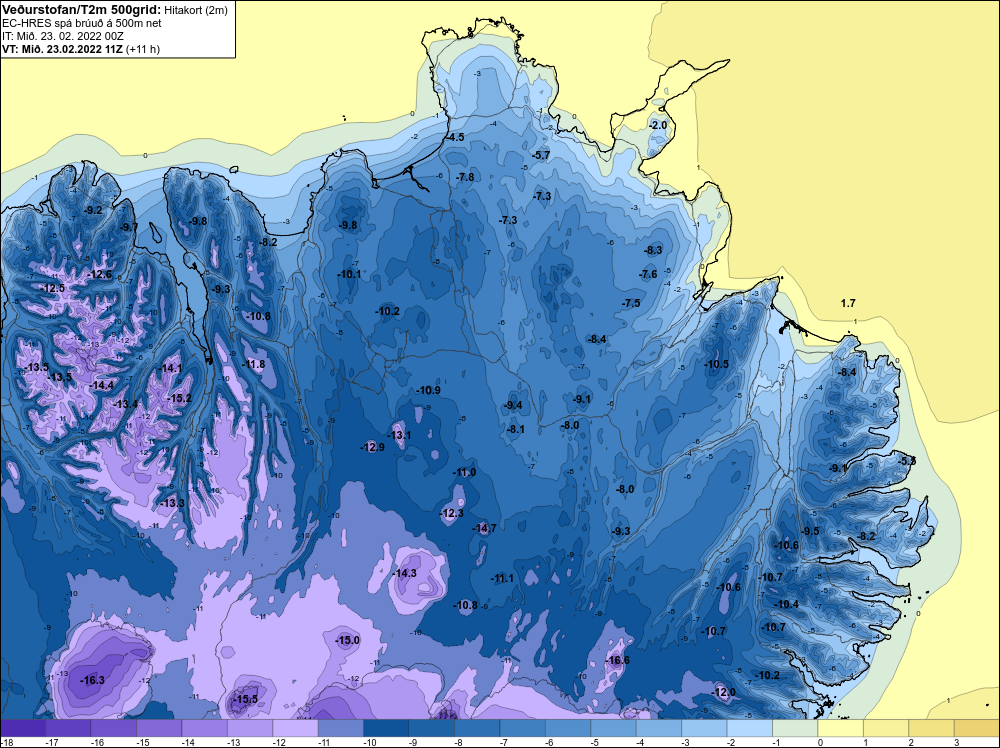Viewport: 1000px width, 748px height.
Task: Click the '-9.5' temperature label
Action: pyautogui.click(x=810, y=531)
